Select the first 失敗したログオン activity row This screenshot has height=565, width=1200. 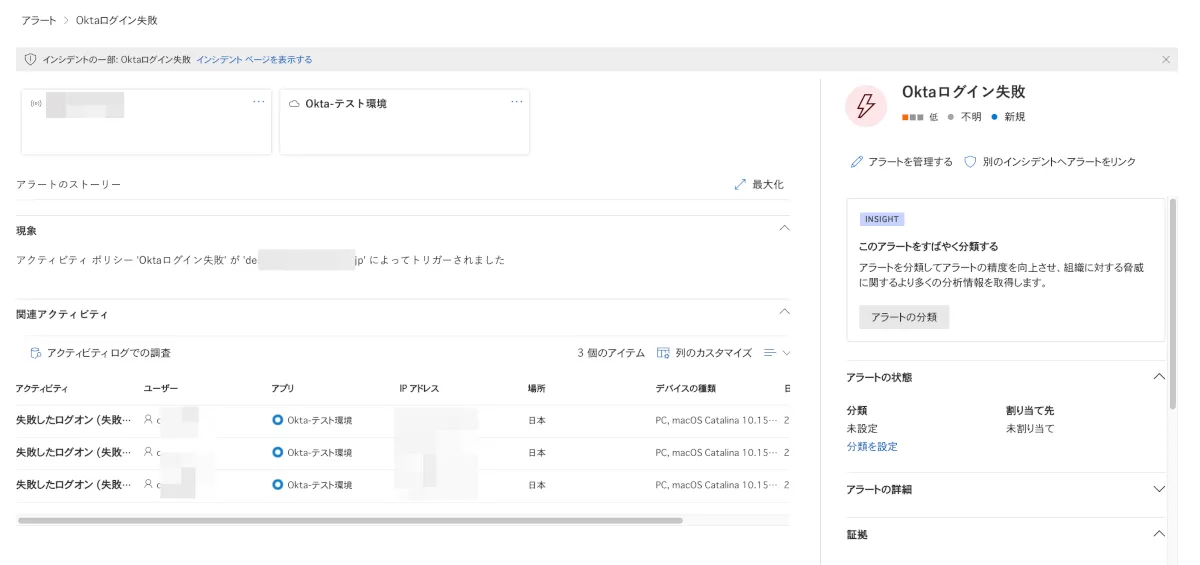click(74, 421)
